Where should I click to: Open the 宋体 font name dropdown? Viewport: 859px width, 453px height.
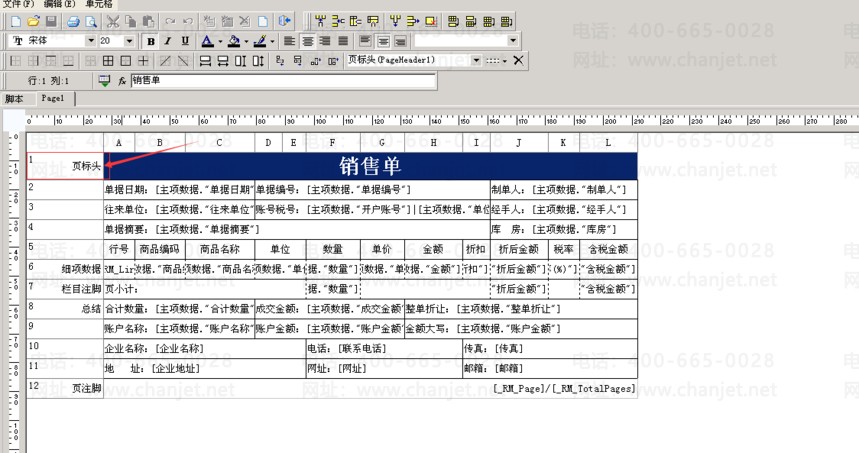[90, 41]
